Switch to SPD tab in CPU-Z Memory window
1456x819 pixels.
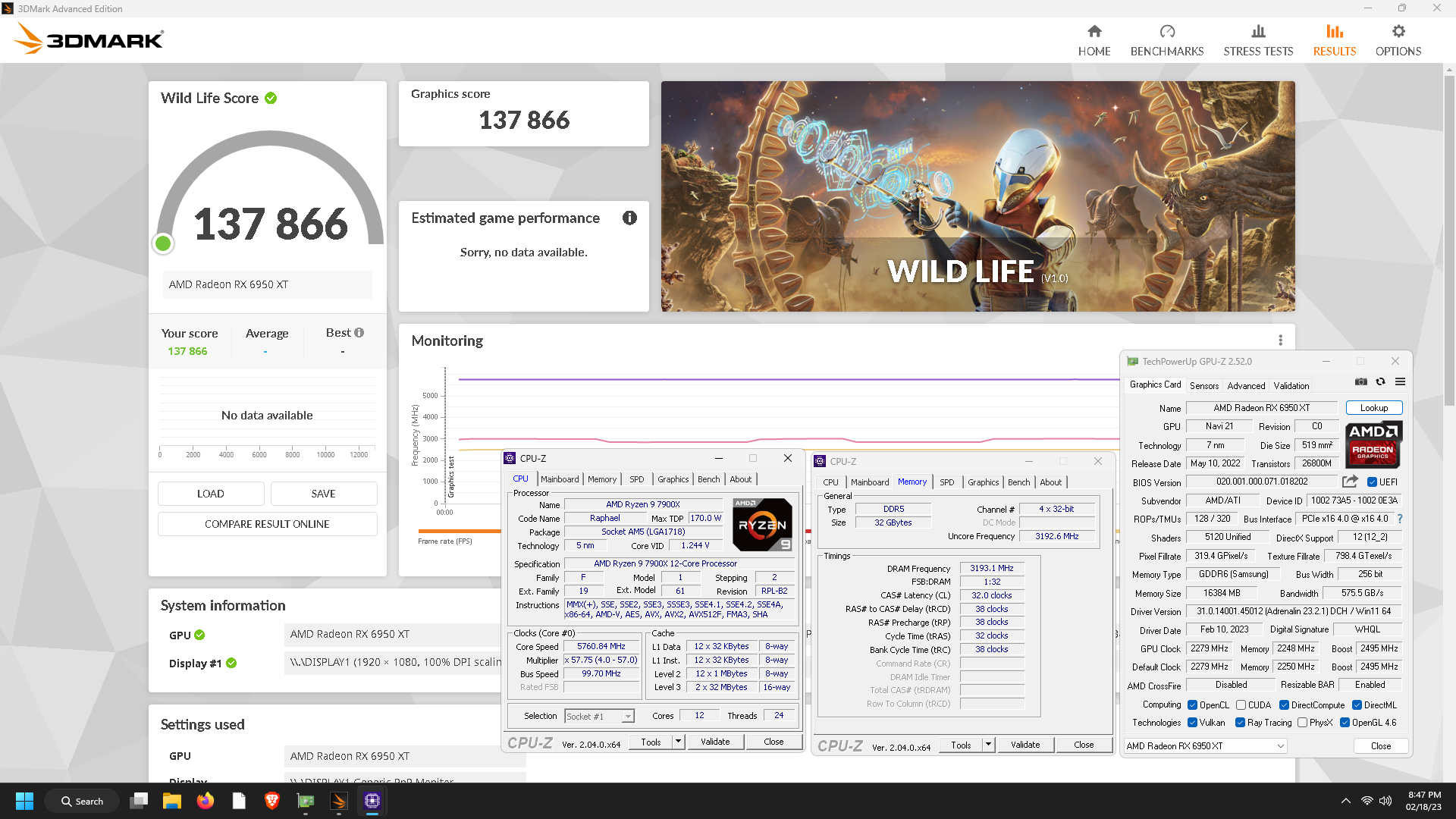[947, 482]
